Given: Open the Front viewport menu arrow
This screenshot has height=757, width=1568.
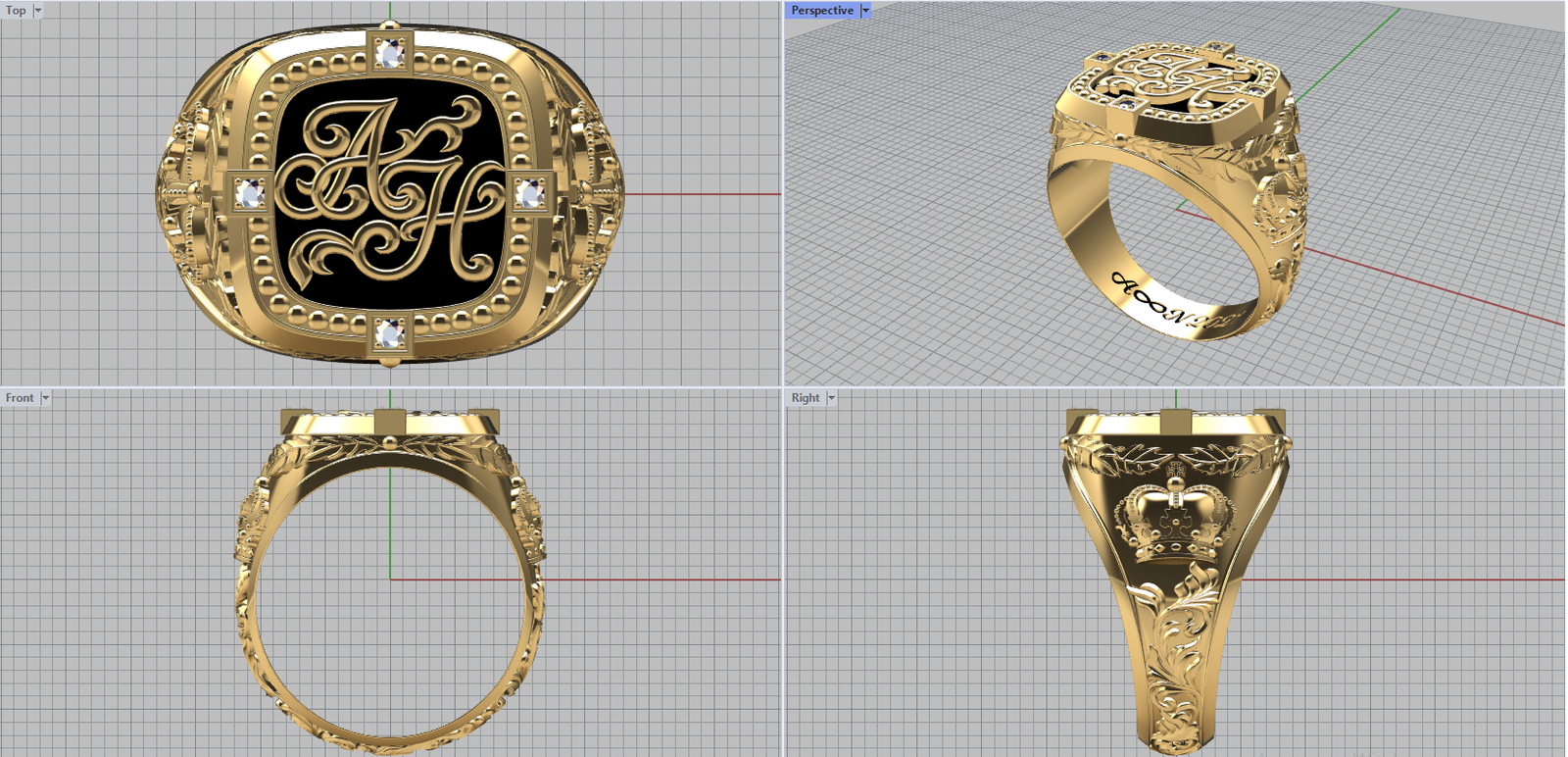Looking at the screenshot, I should [x=45, y=398].
